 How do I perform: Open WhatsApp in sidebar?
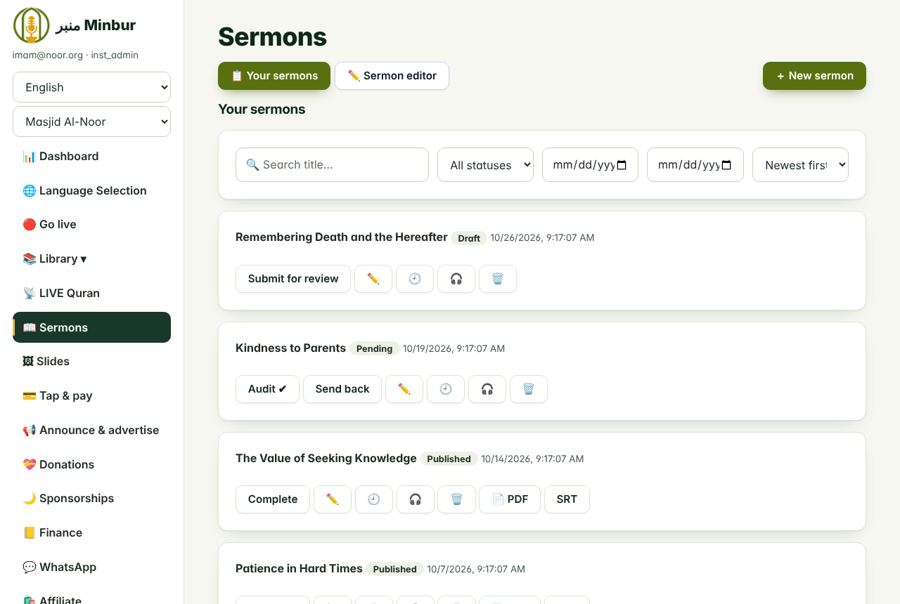point(92,567)
